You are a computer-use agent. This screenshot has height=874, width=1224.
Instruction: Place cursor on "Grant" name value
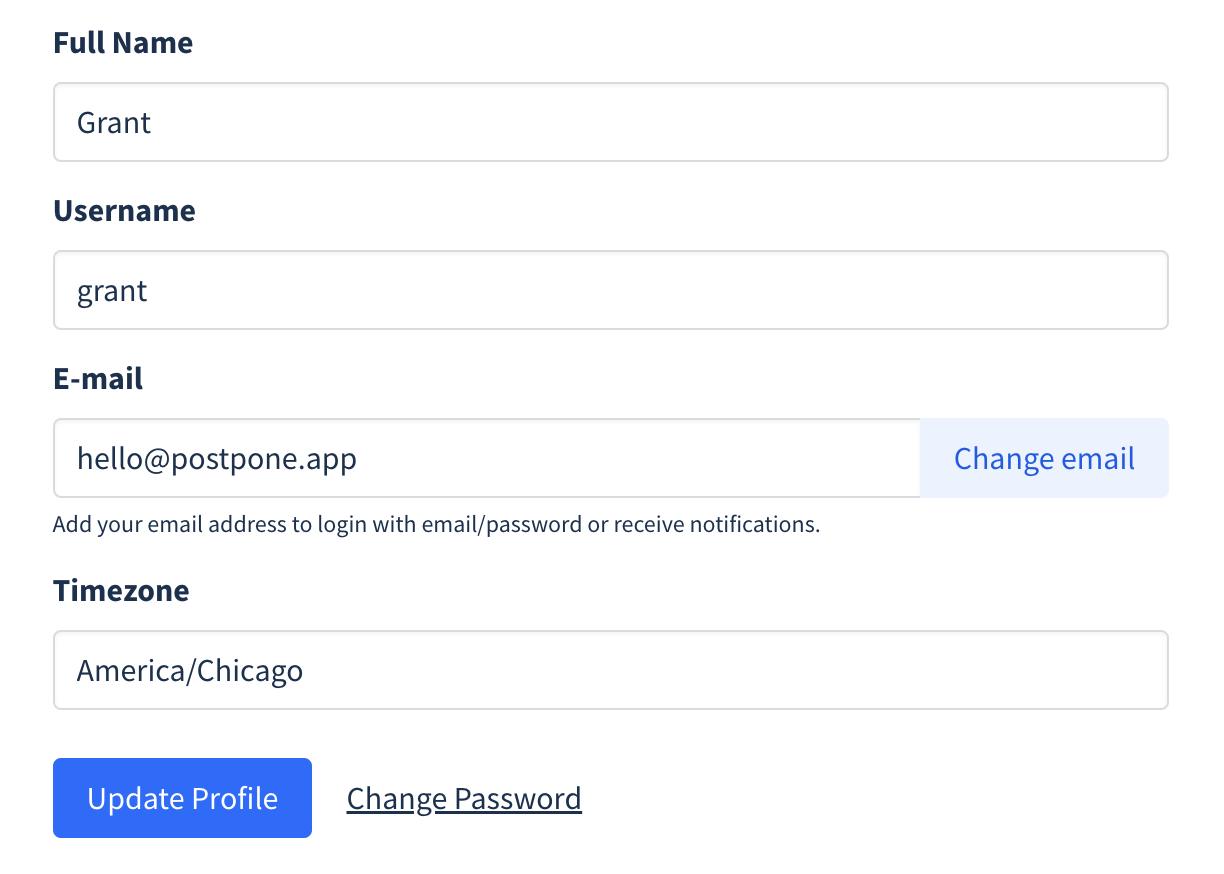click(114, 123)
